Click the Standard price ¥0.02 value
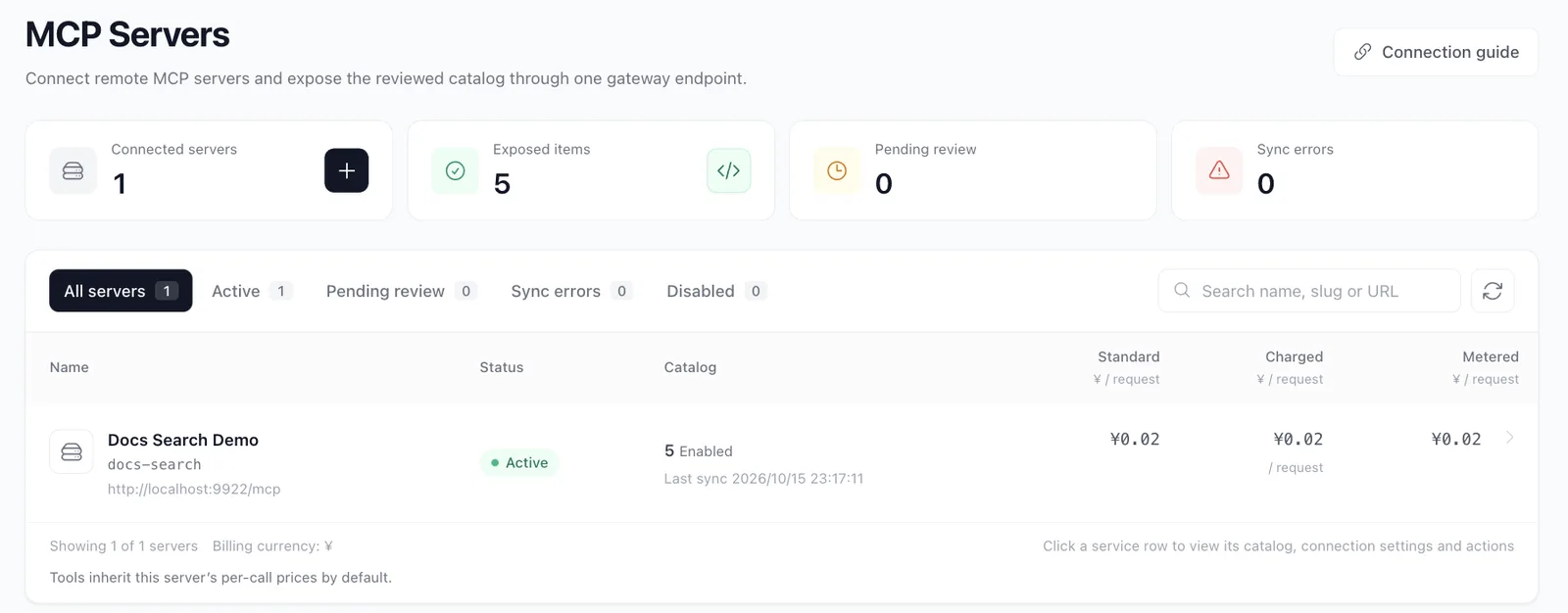Viewport: 1568px width, 613px height. [1135, 440]
